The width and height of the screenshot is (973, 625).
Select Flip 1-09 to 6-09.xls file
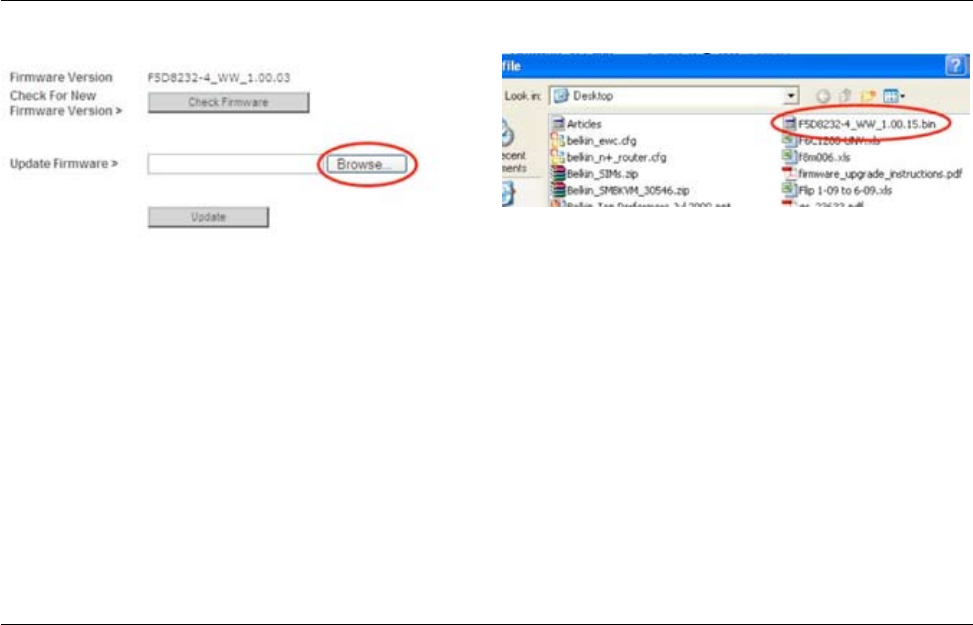click(837, 191)
